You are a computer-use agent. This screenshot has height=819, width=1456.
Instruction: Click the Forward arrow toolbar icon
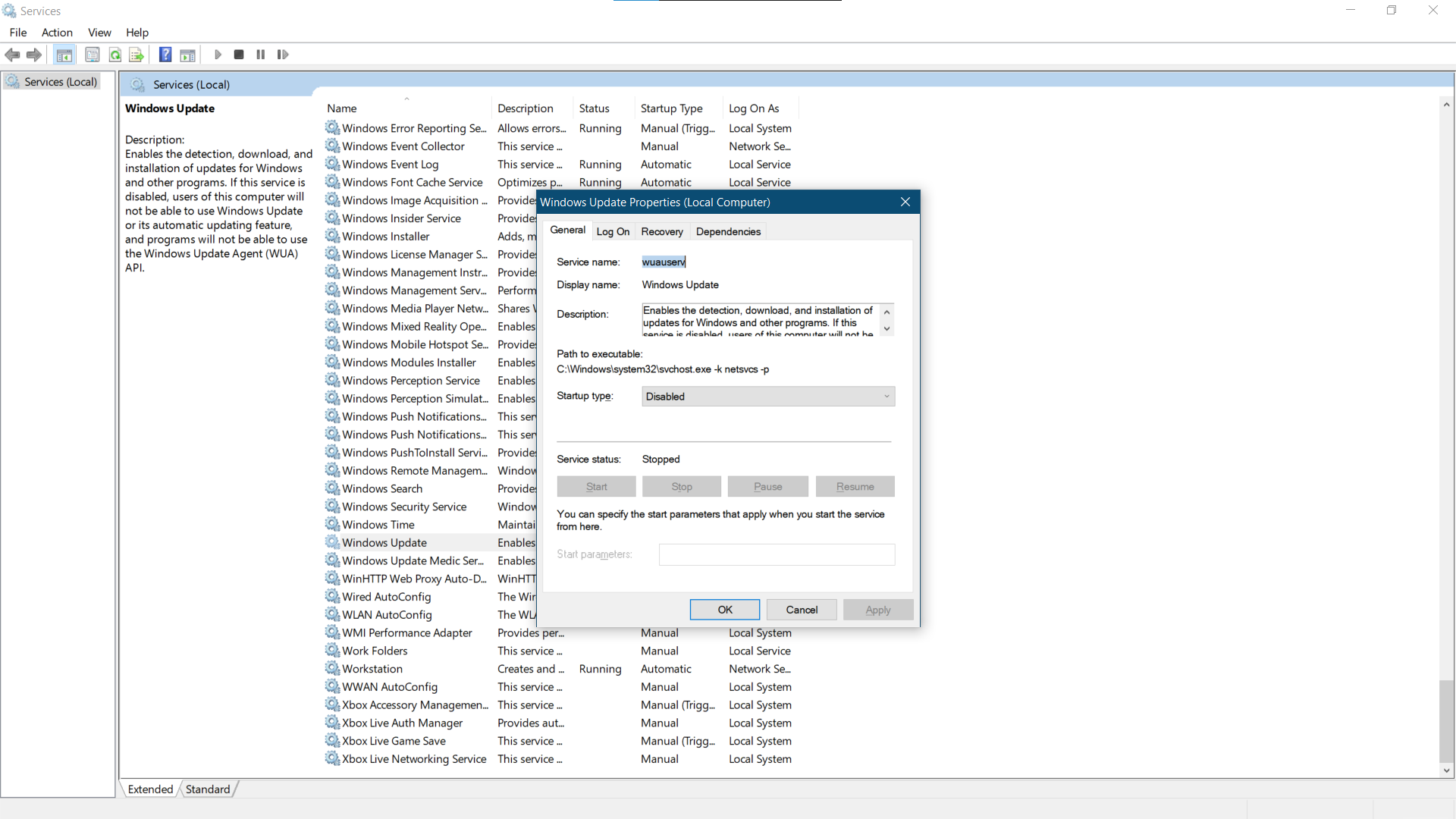pos(34,55)
